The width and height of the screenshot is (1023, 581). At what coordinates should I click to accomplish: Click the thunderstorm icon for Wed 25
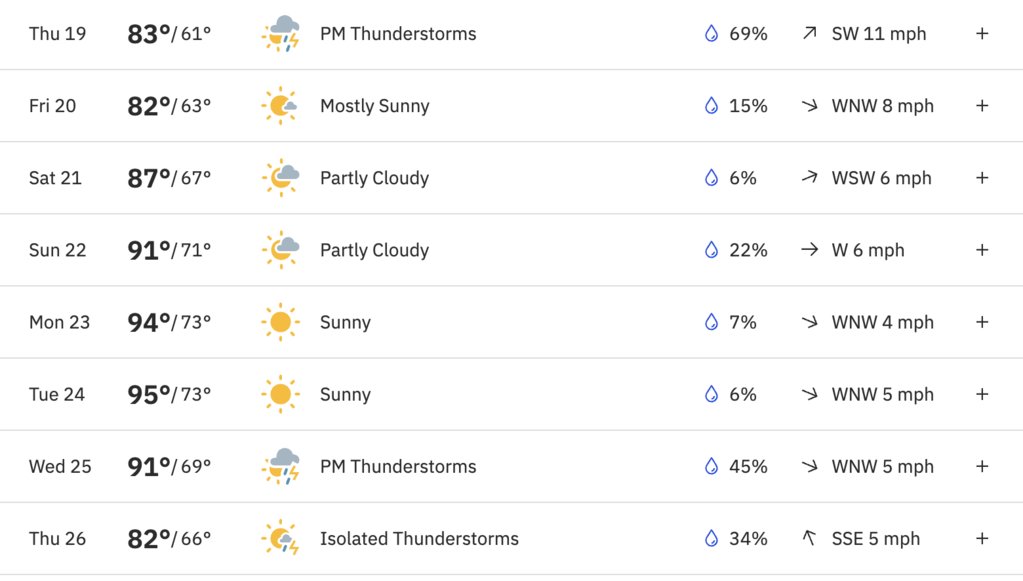click(x=281, y=466)
